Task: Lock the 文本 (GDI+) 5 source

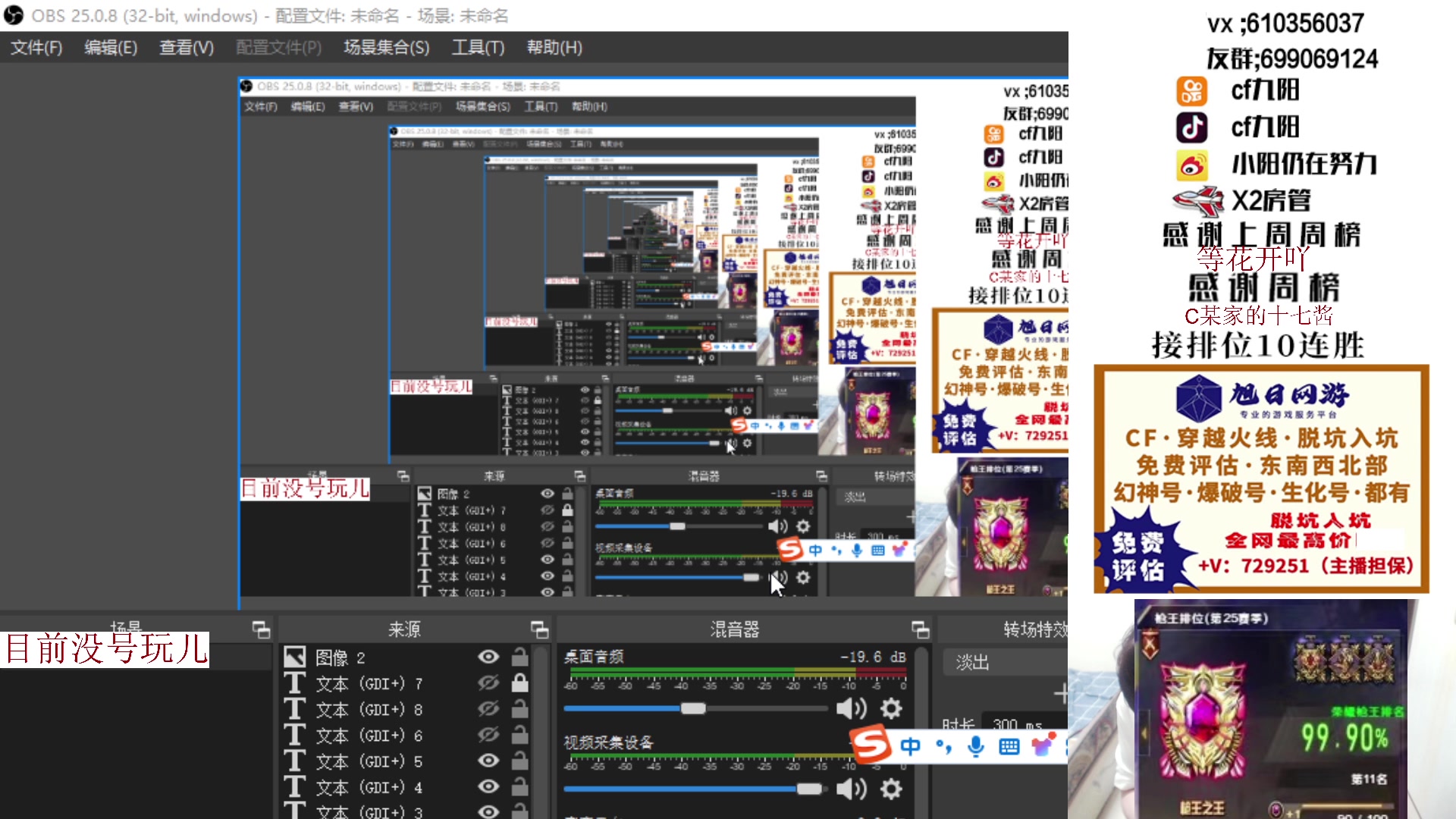Action: [x=519, y=760]
